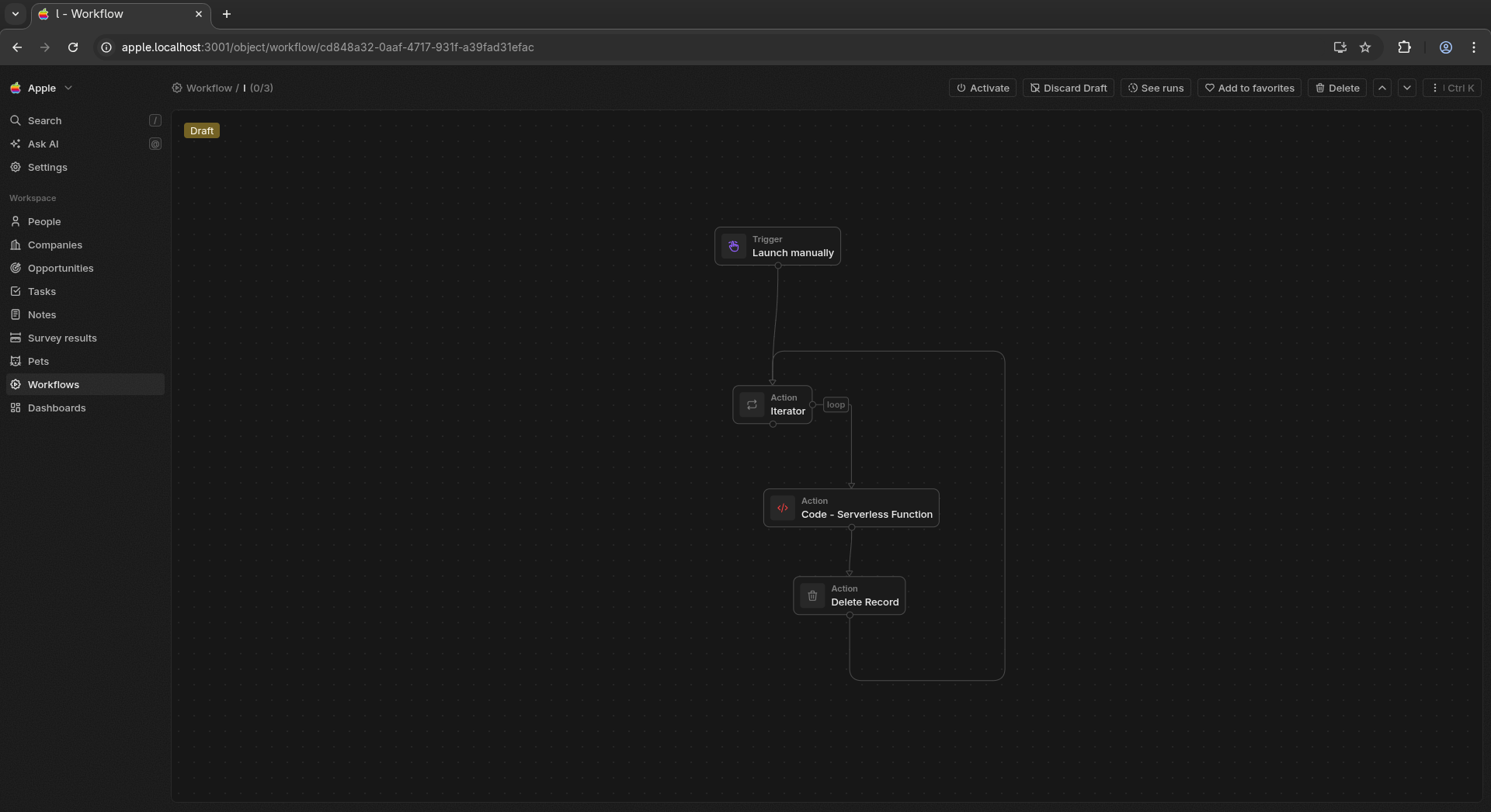1491x812 pixels.
Task: Click the Ask AI sparkle icon
Action: point(16,144)
